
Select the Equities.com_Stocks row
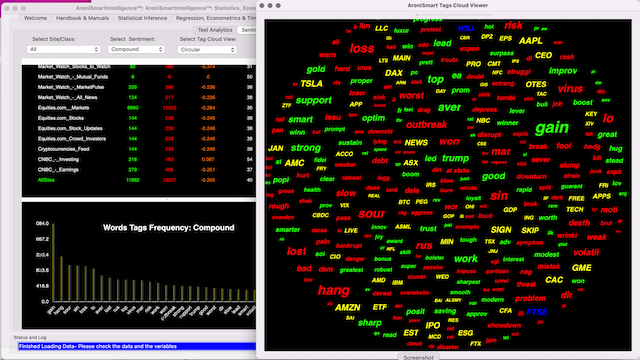[139, 118]
